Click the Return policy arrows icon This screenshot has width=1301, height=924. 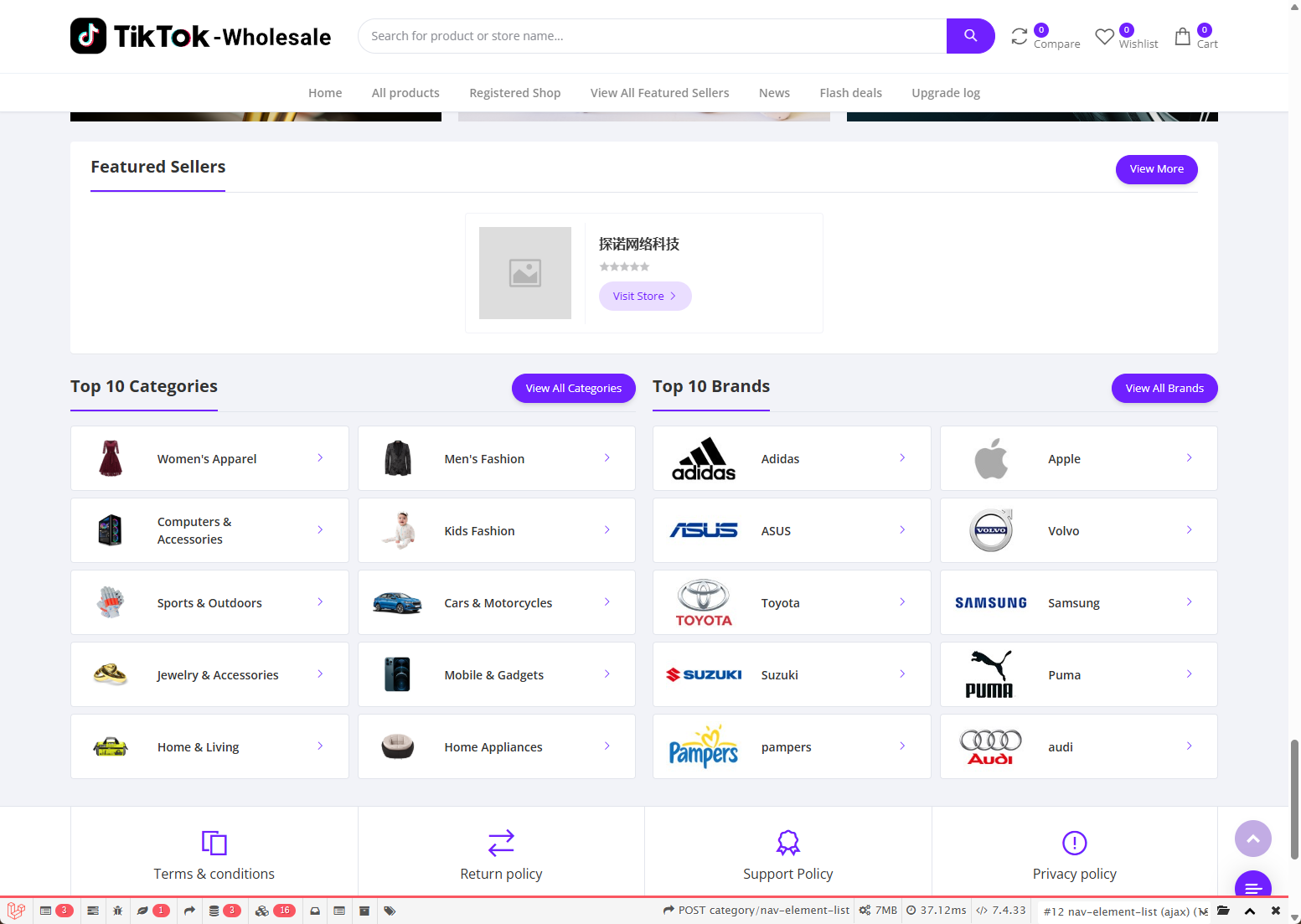[501, 843]
